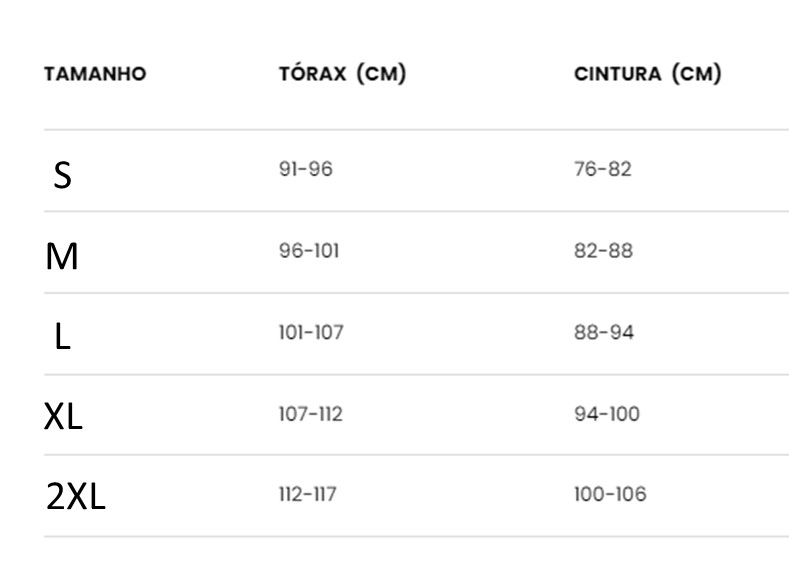Click the (CM) unit in TÓRAX header
This screenshot has height=581, width=789.
[x=381, y=74]
